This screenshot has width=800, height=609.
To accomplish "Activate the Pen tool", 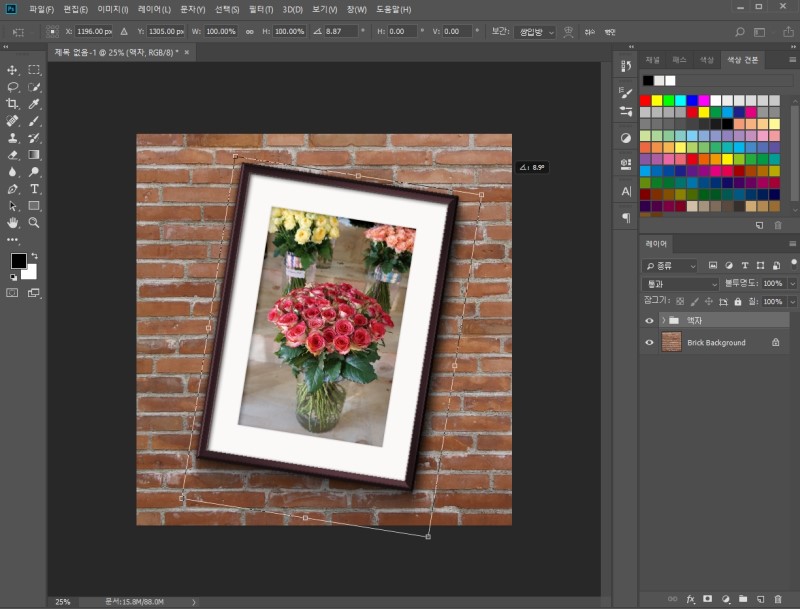I will tap(13, 189).
